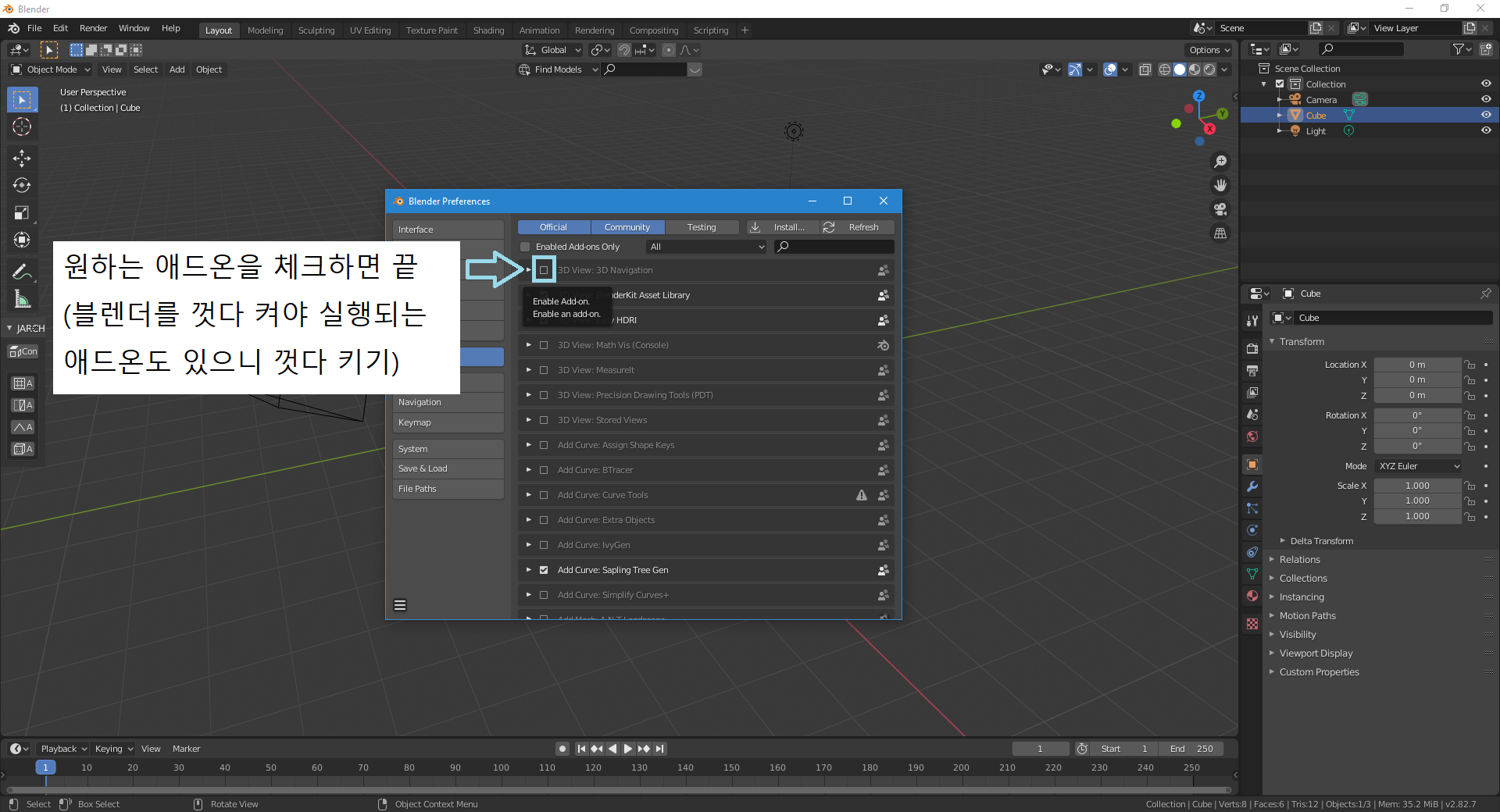Check Enabled Add-ons Only
This screenshot has height=812, width=1500.
click(x=525, y=247)
